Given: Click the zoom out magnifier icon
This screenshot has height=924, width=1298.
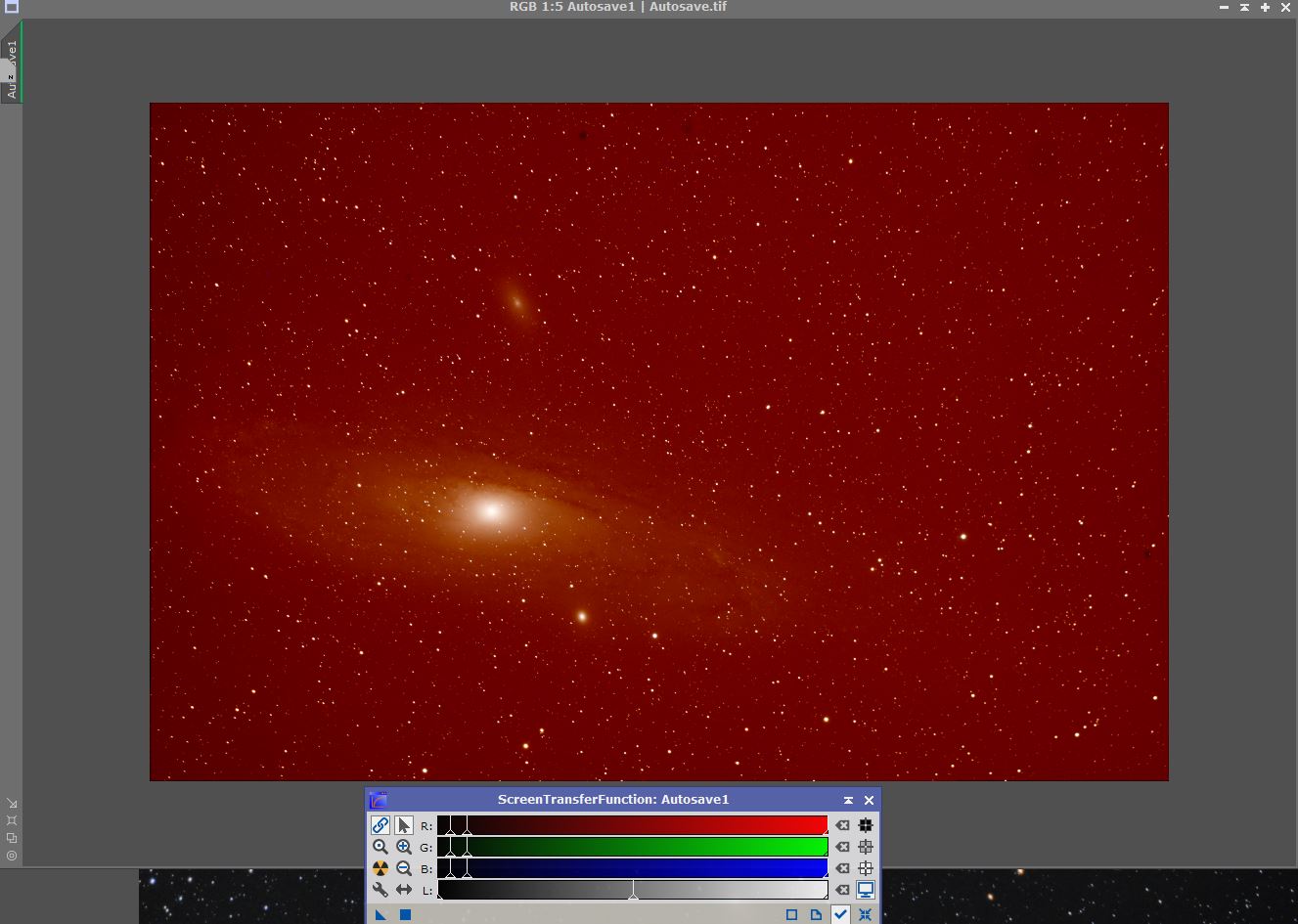Looking at the screenshot, I should pos(403,868).
